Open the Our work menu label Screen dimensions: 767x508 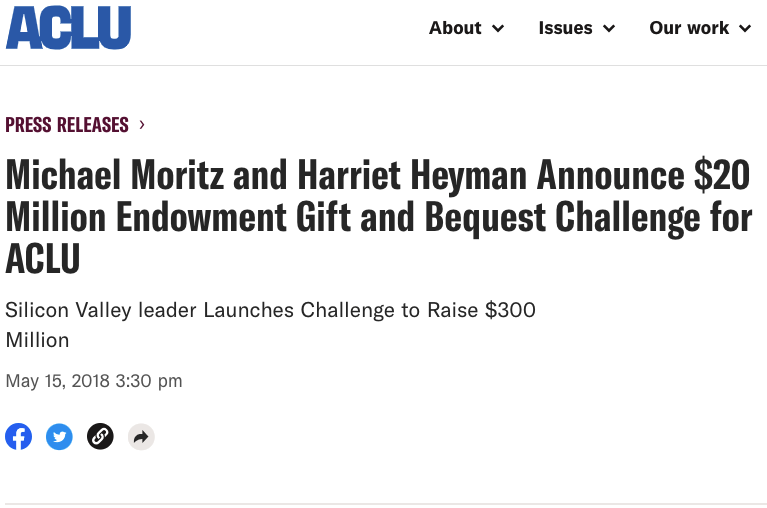689,28
